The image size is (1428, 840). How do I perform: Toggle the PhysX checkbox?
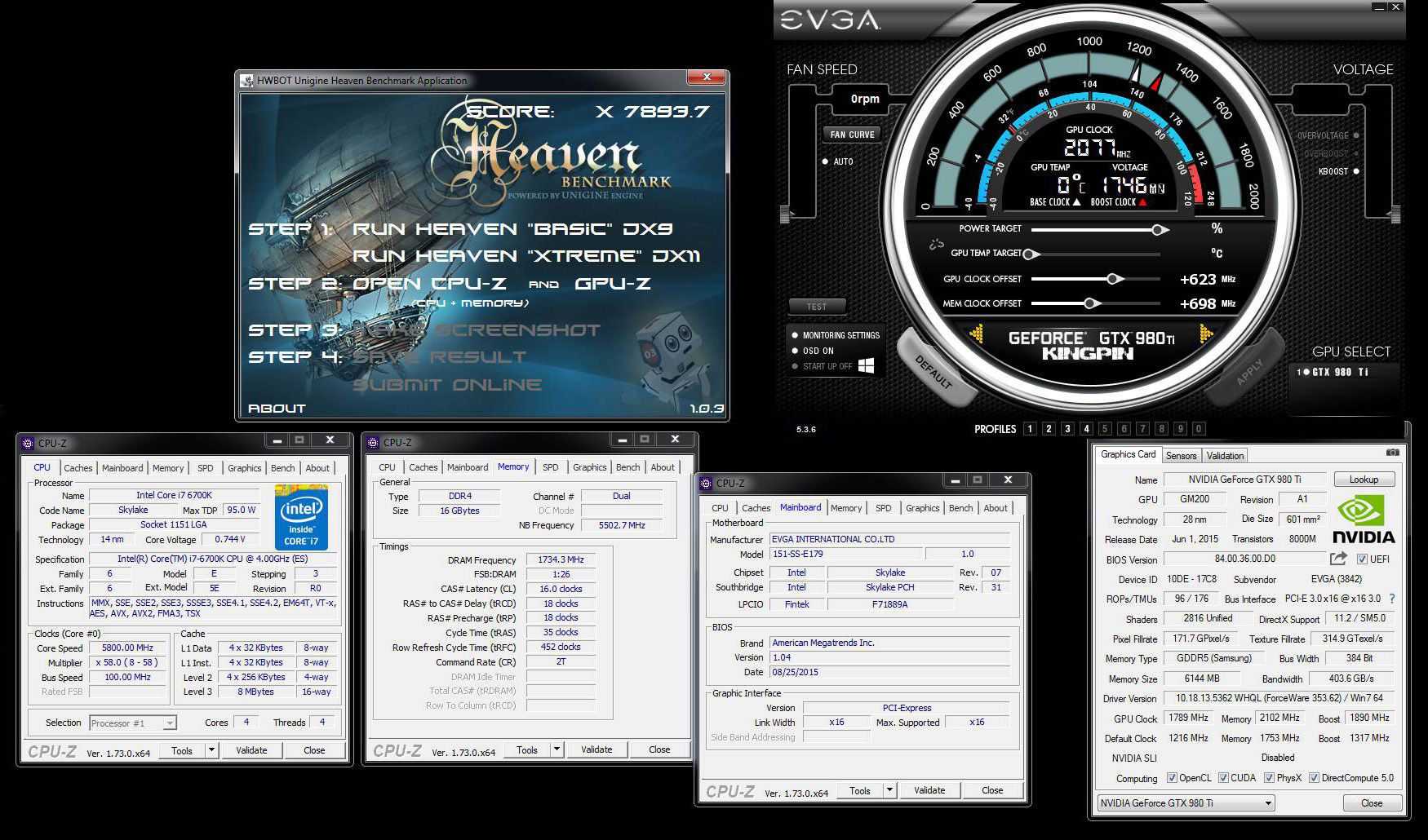click(1269, 778)
